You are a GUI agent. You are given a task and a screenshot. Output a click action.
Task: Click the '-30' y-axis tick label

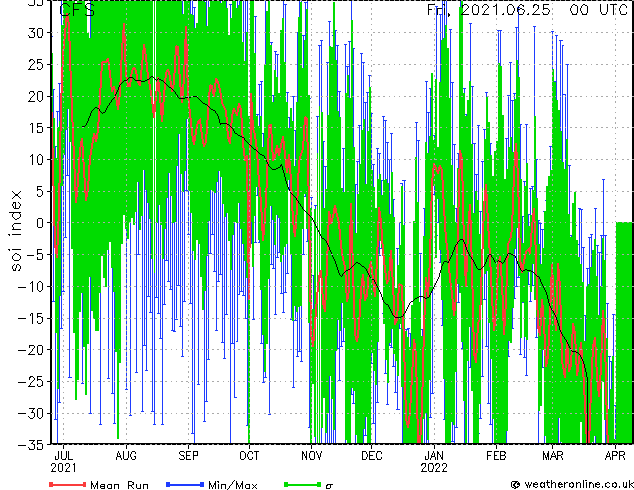[31, 413]
